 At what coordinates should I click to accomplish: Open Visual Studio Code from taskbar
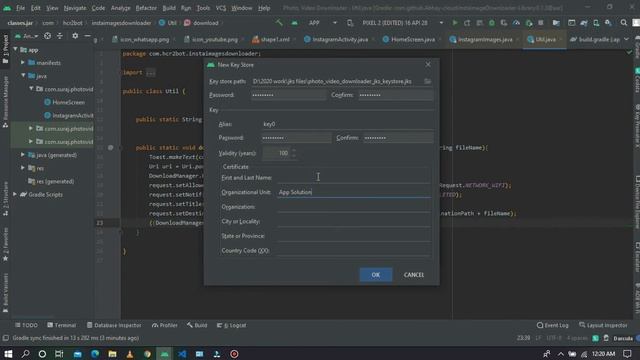tap(182, 354)
